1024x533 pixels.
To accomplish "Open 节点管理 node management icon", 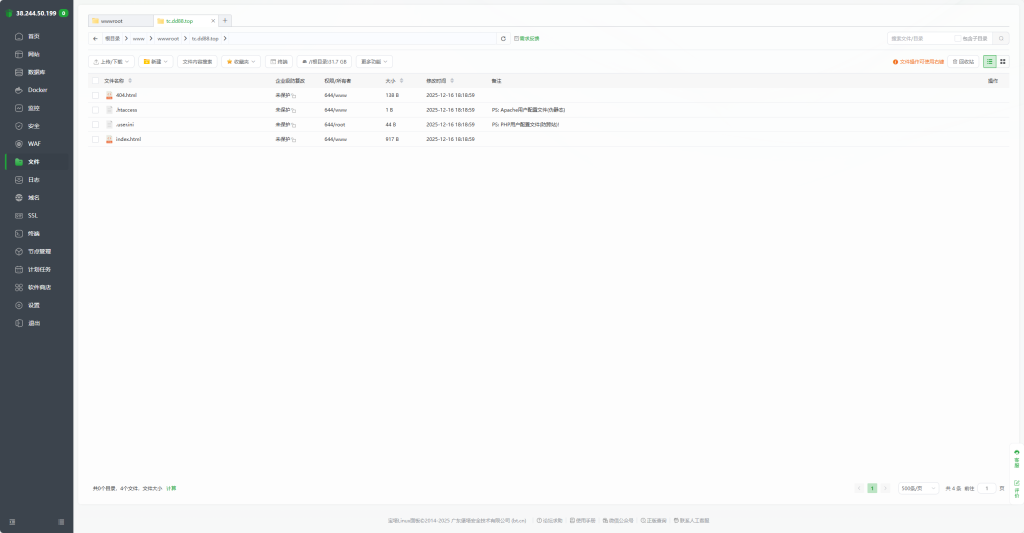I will (19, 251).
